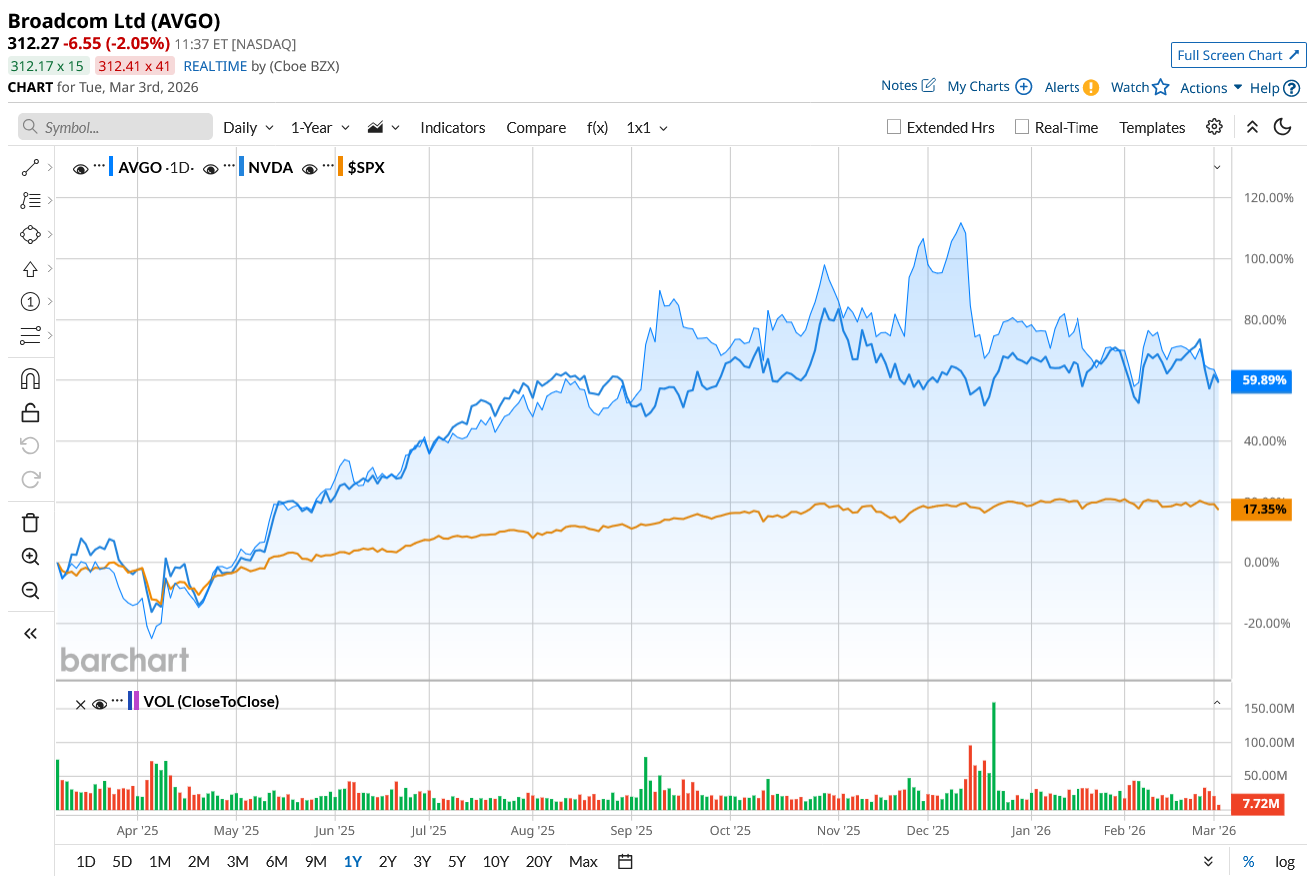Image resolution: width=1308 pixels, height=876 pixels.
Task: Hide the VOL indicator with eye icon
Action: coord(99,704)
